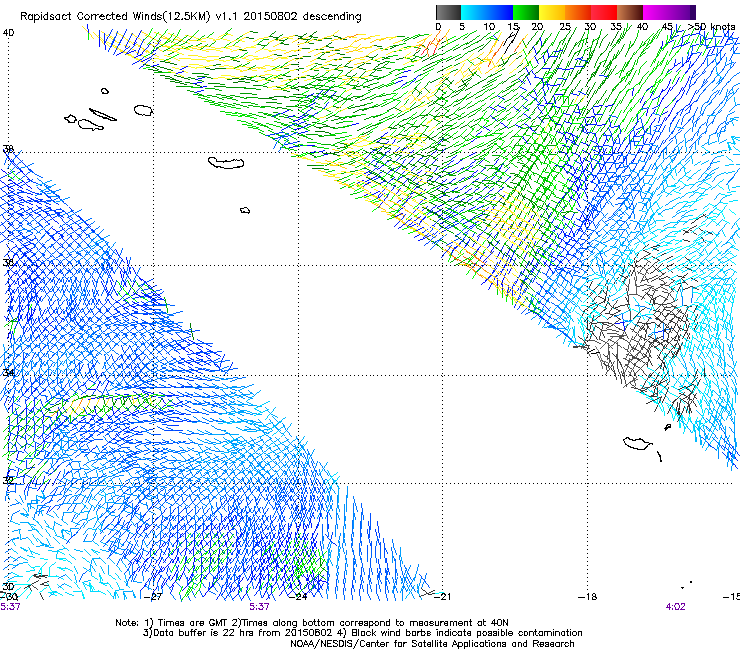Screen dimensions: 740x650
Task: Click the '45' legend scale label
Action: [667, 26]
